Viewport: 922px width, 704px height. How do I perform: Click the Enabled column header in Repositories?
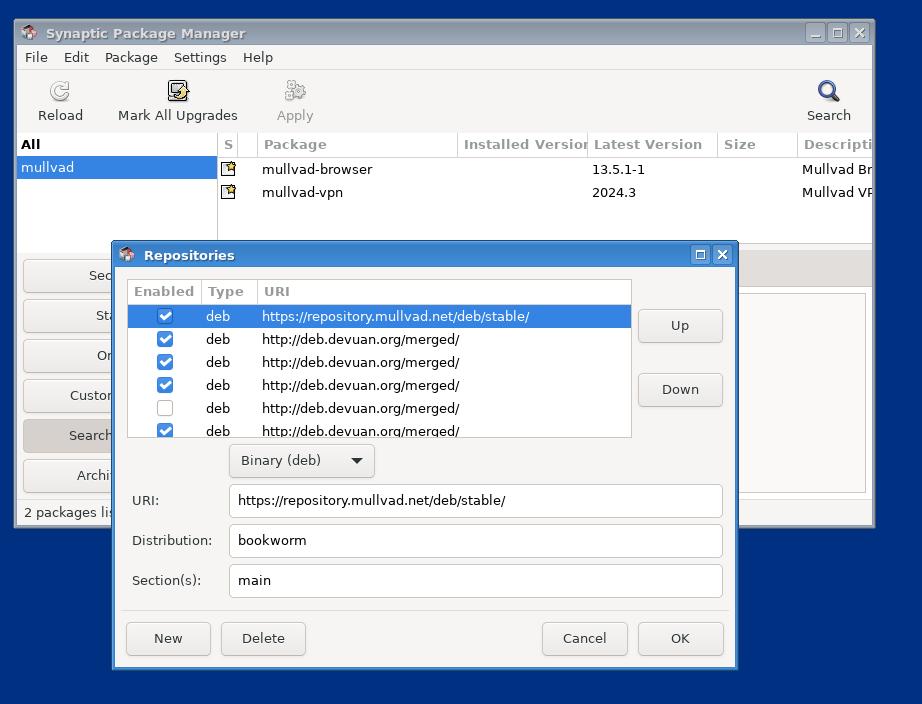164,292
